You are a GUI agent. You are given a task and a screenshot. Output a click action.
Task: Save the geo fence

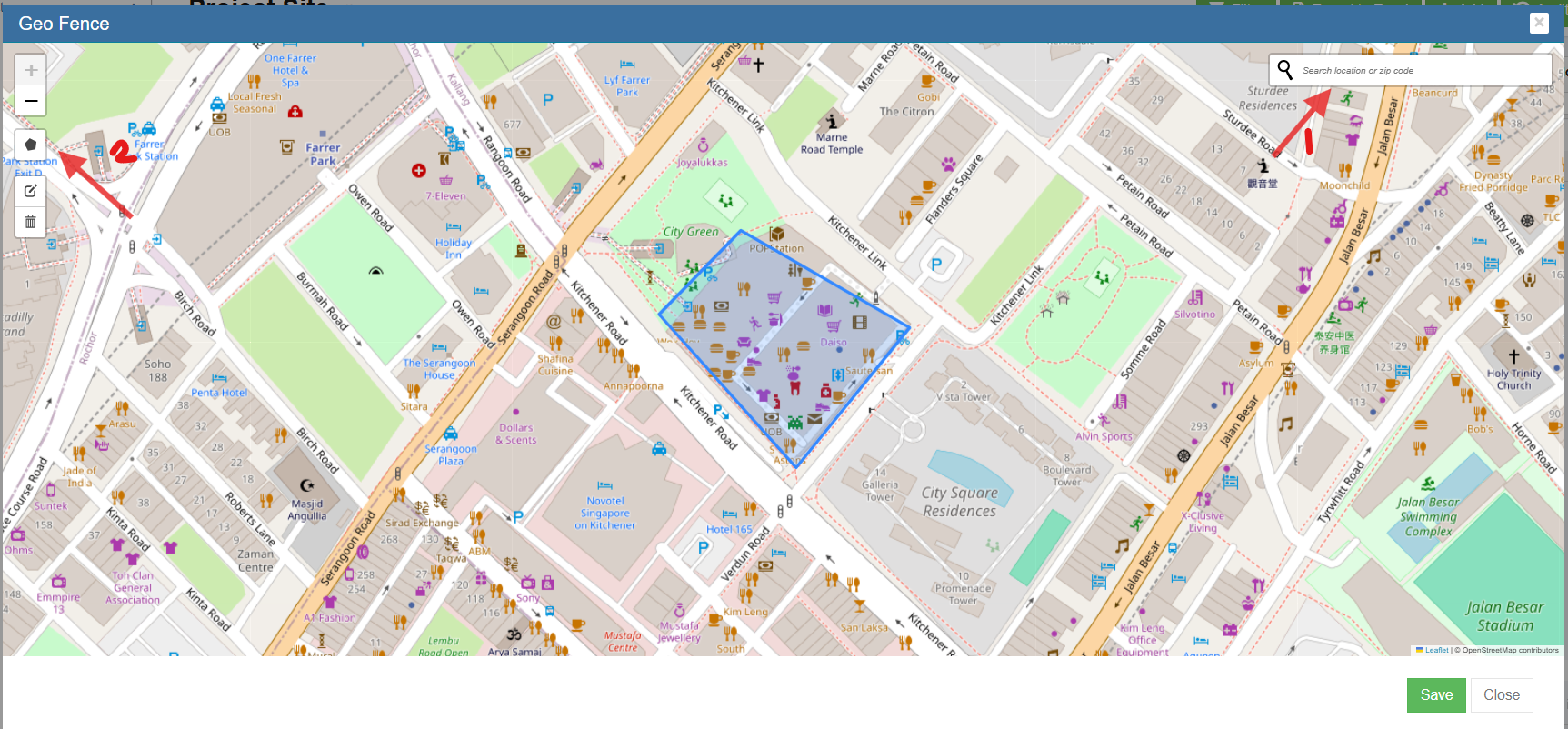1436,695
